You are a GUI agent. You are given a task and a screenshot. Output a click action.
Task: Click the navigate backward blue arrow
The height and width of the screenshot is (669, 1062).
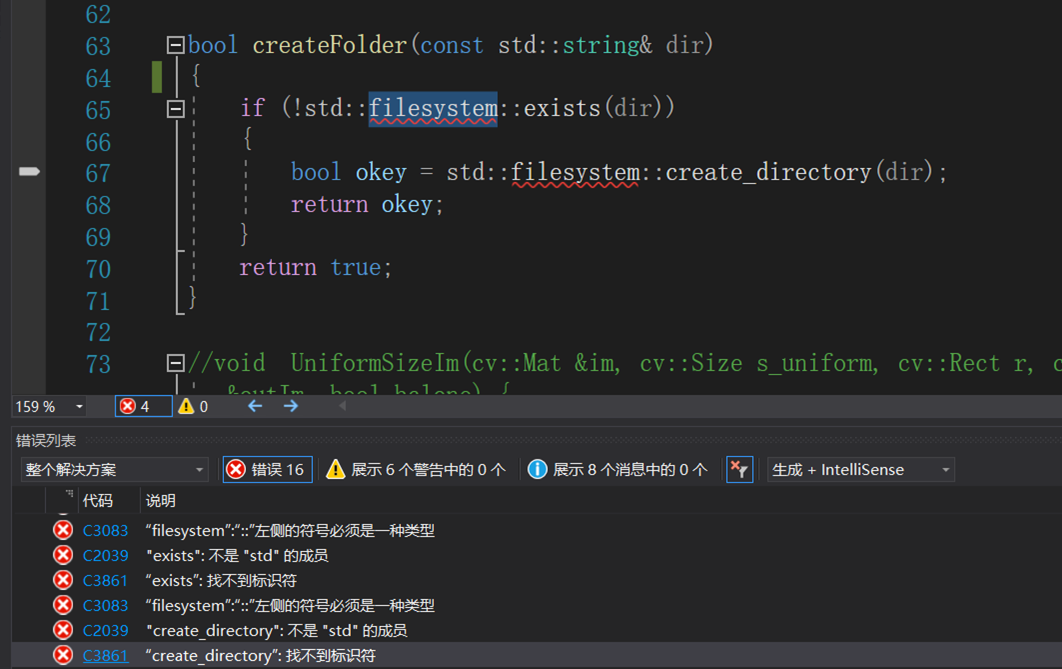pyautogui.click(x=255, y=406)
